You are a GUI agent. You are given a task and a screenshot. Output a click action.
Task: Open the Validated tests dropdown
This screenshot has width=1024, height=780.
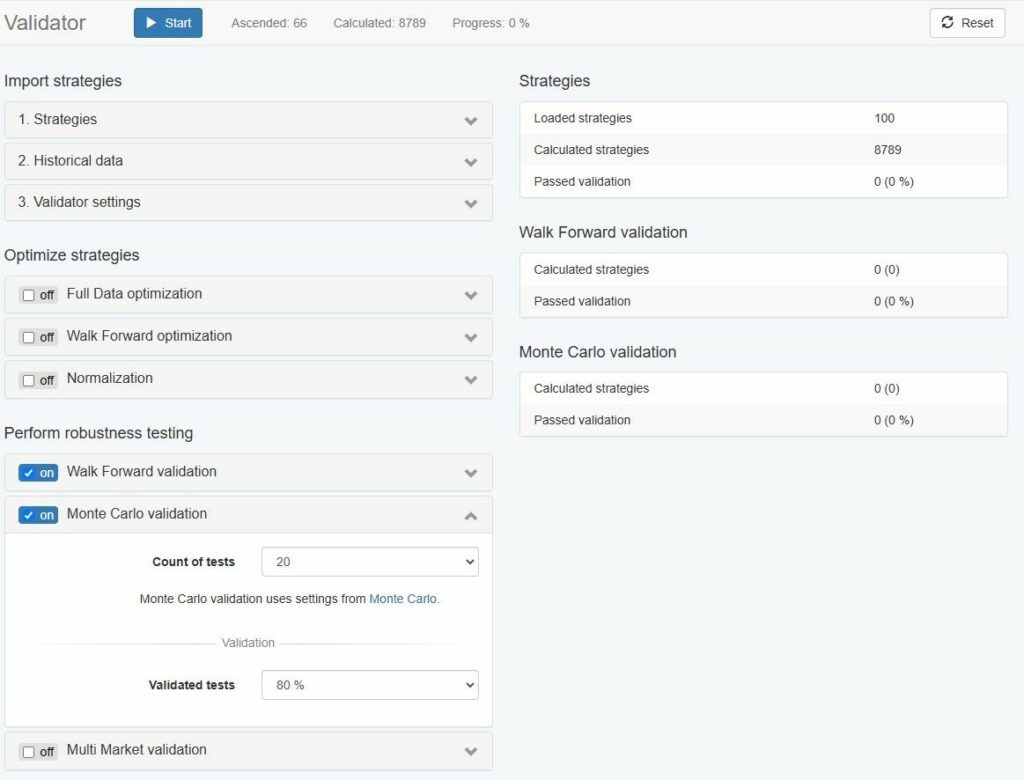pos(370,685)
